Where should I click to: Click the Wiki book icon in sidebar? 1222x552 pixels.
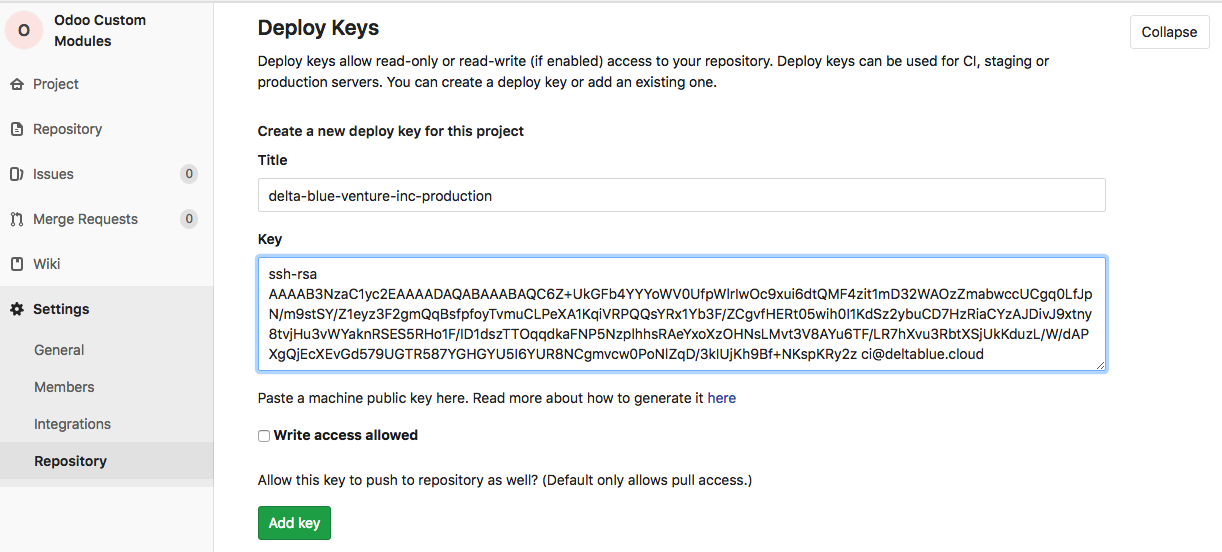(x=16, y=264)
